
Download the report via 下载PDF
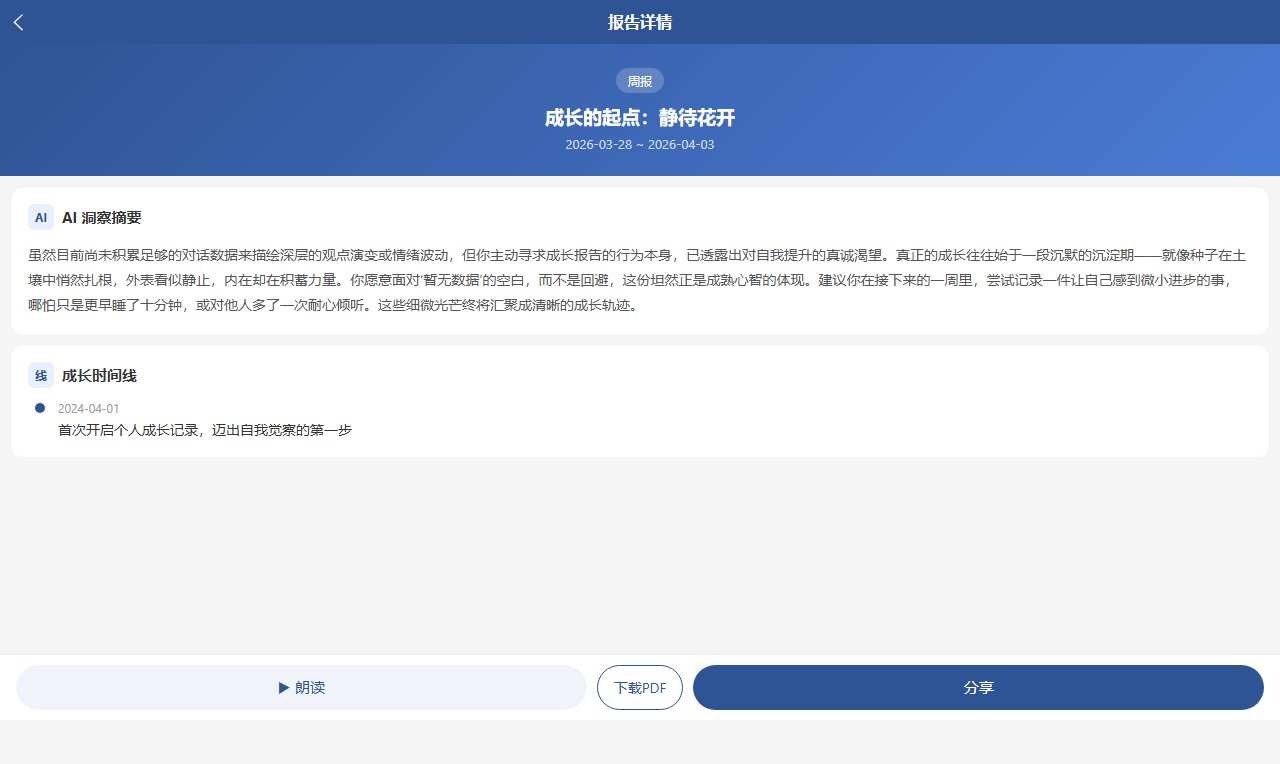[x=640, y=688]
